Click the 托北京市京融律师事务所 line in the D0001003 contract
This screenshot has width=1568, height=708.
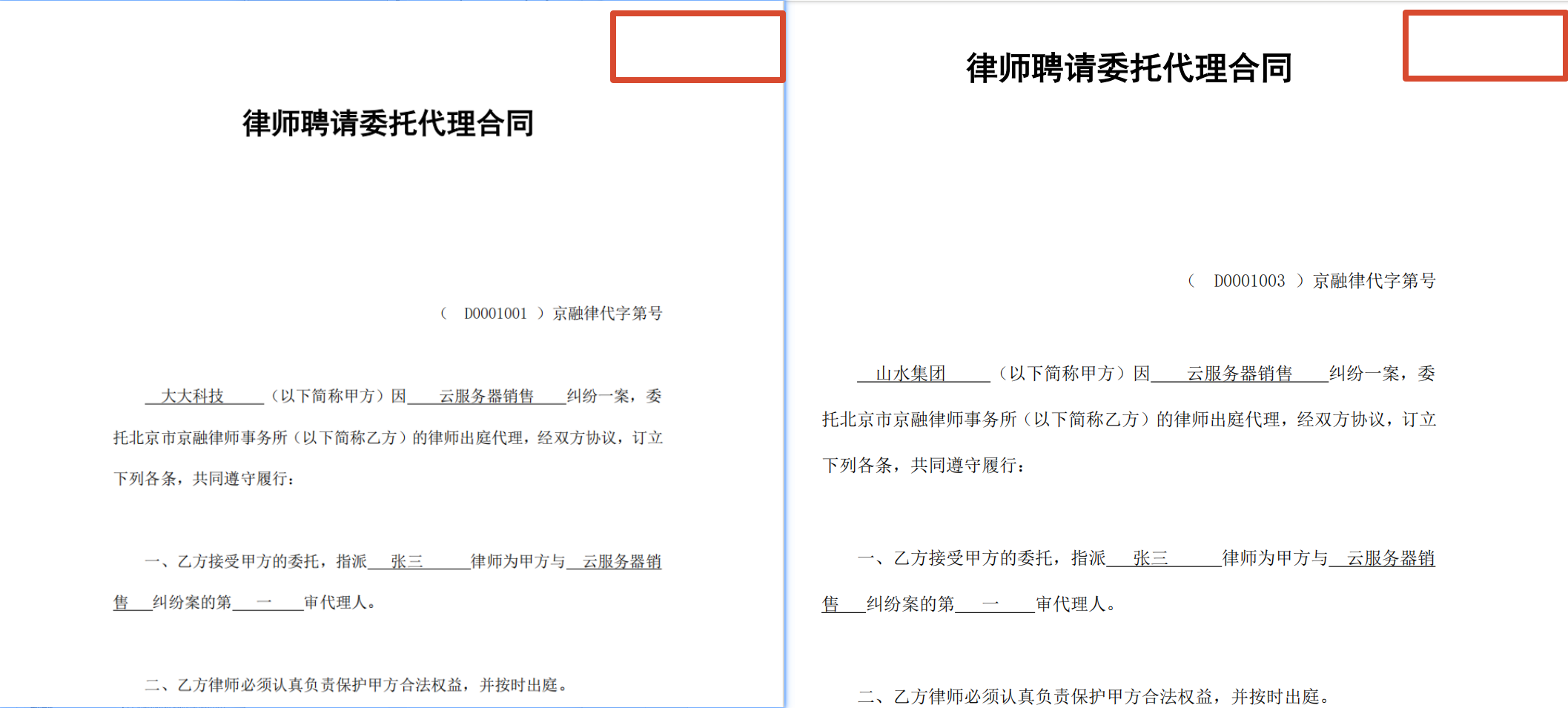pos(1129,419)
